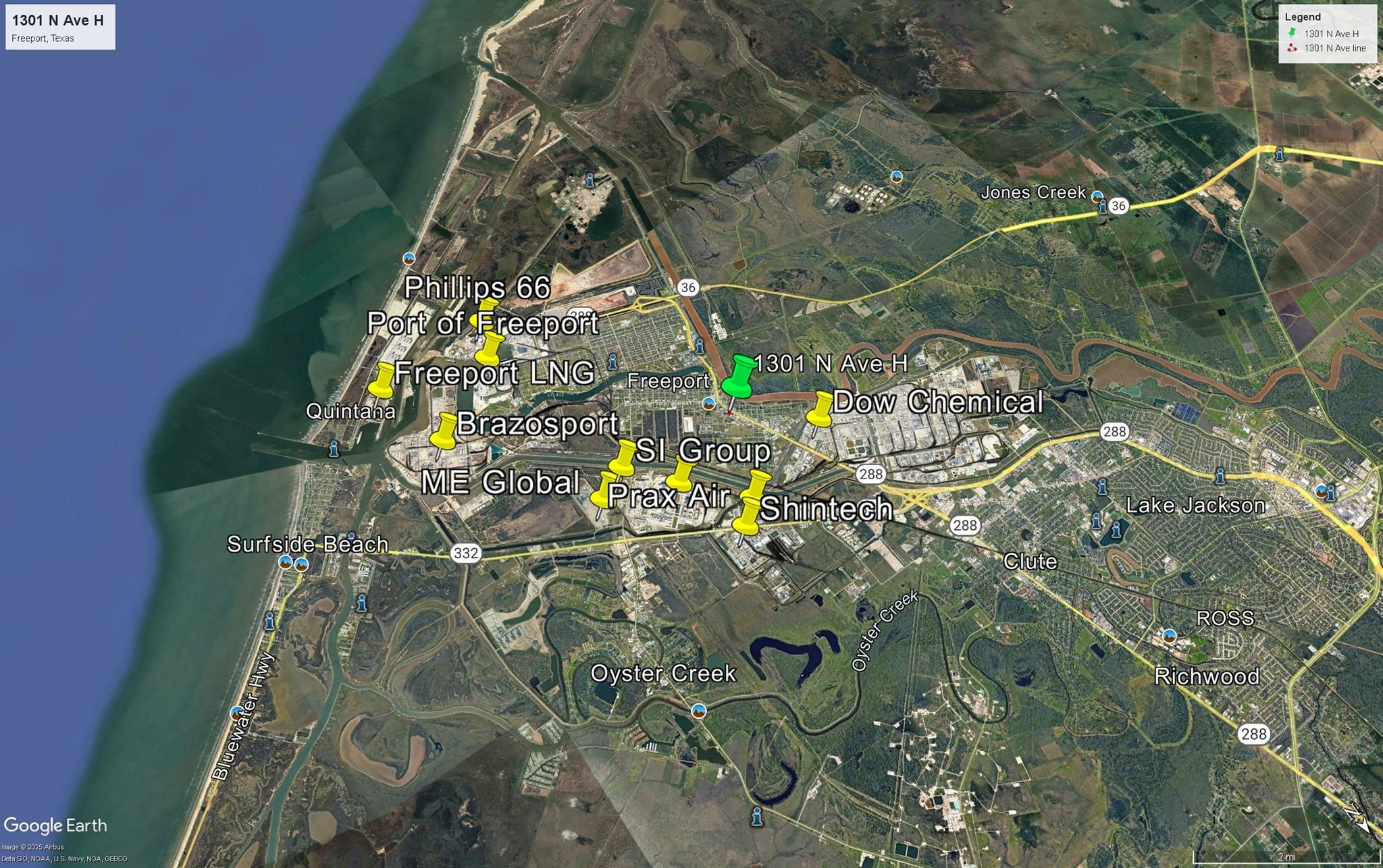The height and width of the screenshot is (868, 1383).
Task: Click the yellow Dow Chemical pushpin
Action: (820, 410)
